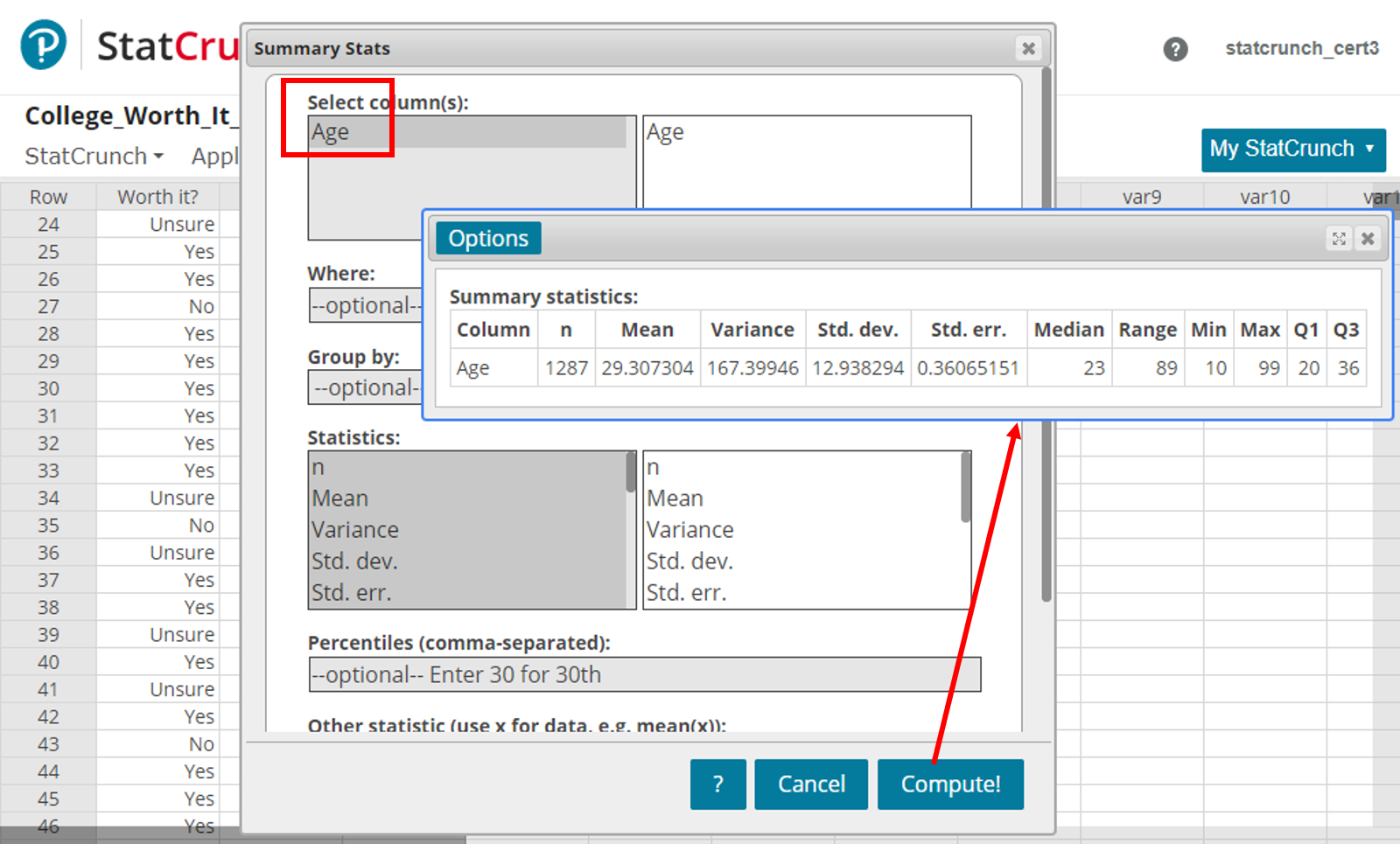Open the Applets menu

point(216,156)
